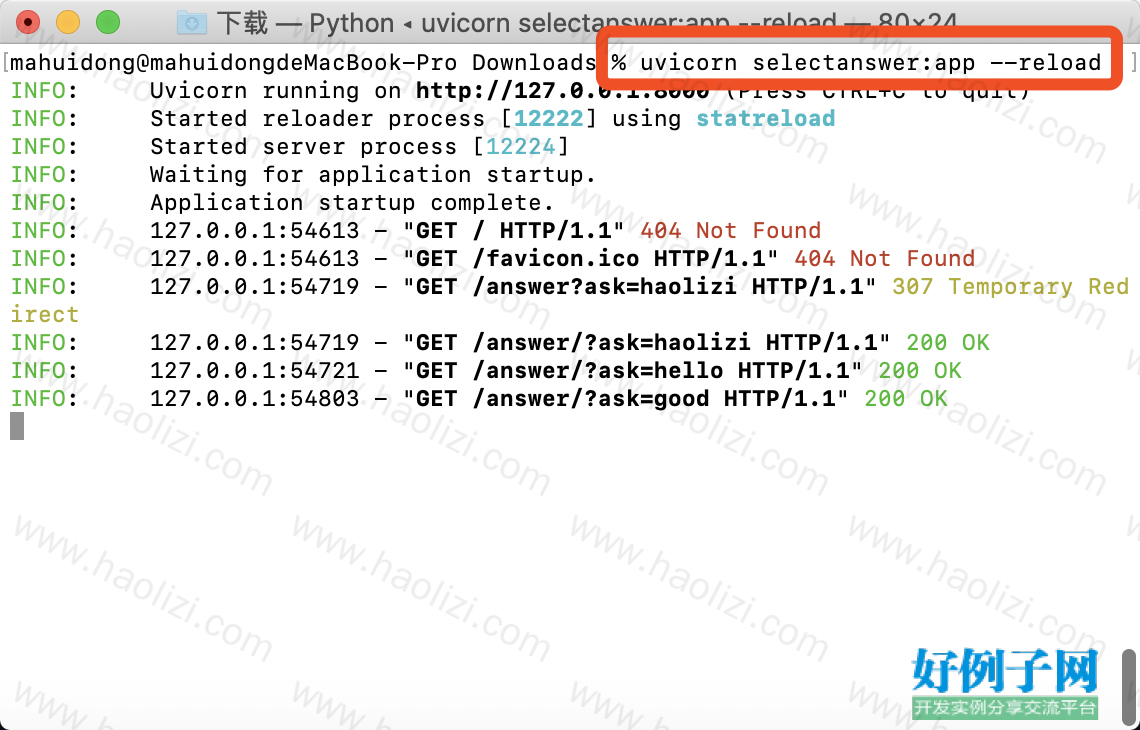The width and height of the screenshot is (1140, 730).
Task: Close the Terminal window with red button
Action: click(28, 23)
